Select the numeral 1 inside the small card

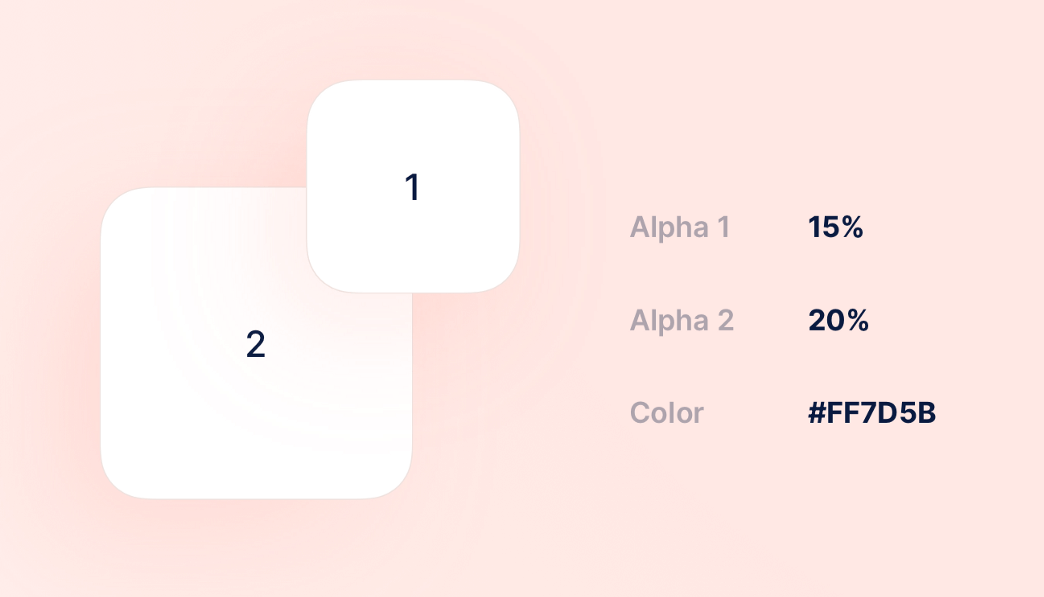click(x=412, y=188)
